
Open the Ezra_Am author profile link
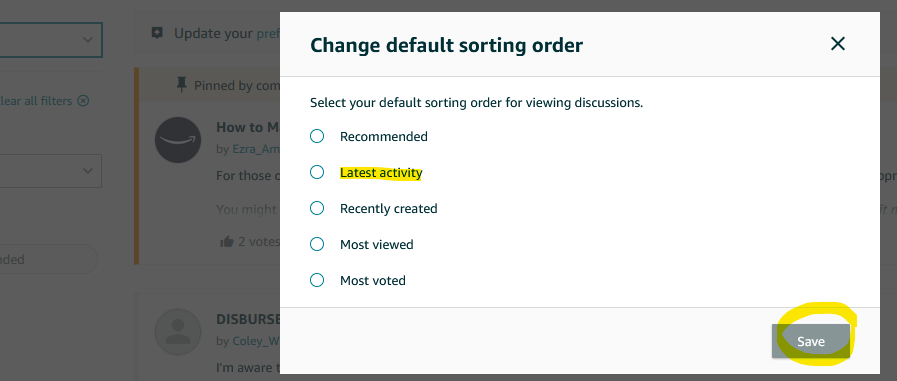tap(256, 149)
